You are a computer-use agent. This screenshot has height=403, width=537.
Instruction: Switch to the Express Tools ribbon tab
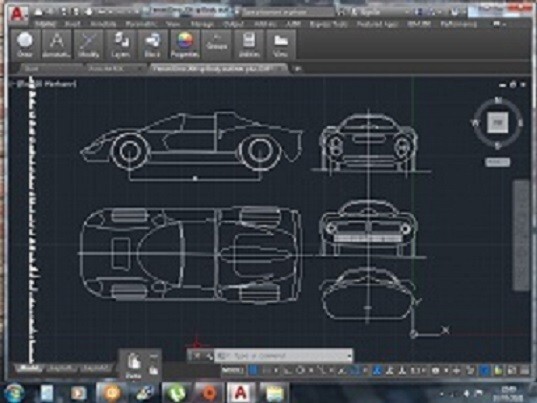coord(328,24)
